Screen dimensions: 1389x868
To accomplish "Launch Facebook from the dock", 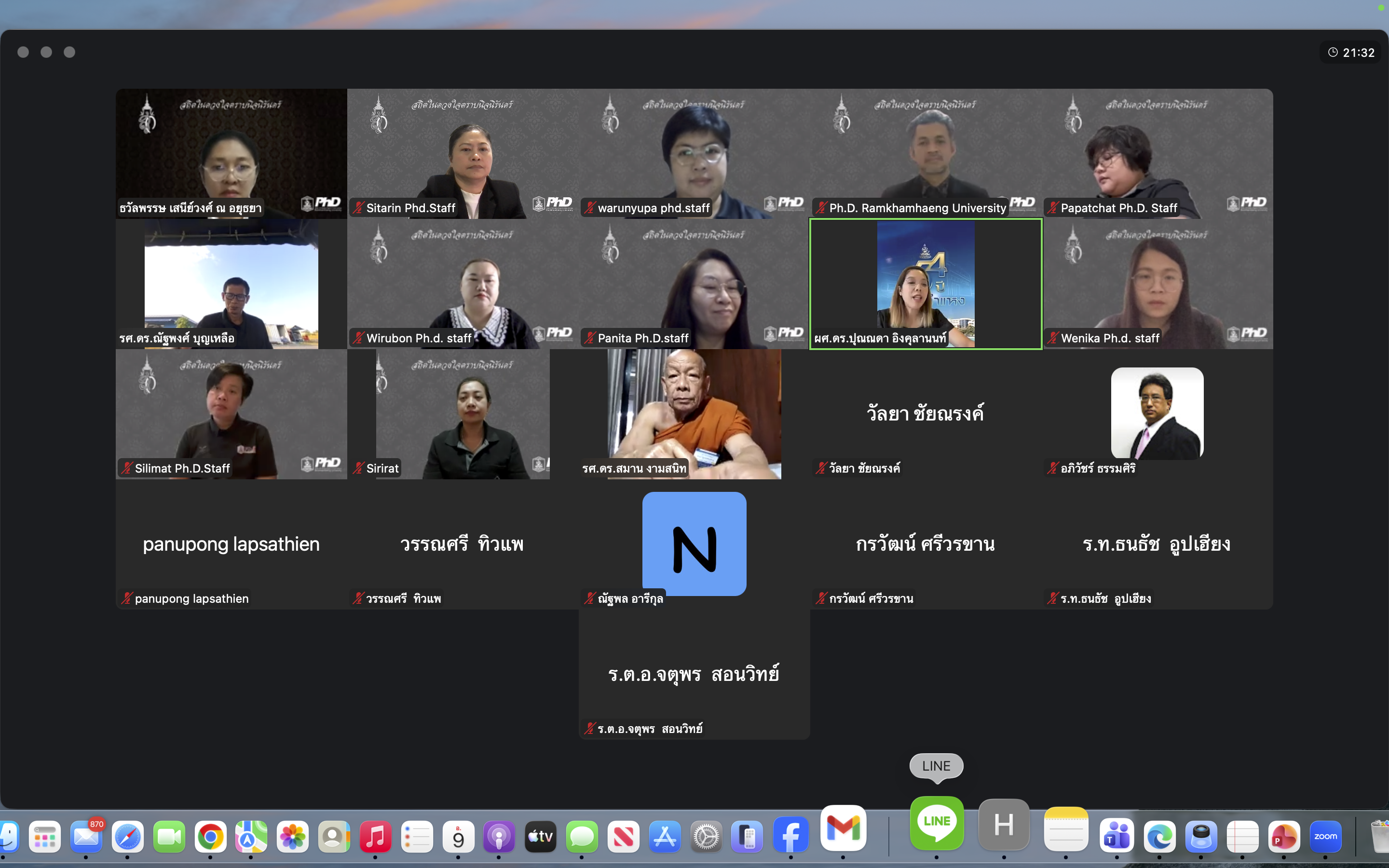I will (x=790, y=836).
